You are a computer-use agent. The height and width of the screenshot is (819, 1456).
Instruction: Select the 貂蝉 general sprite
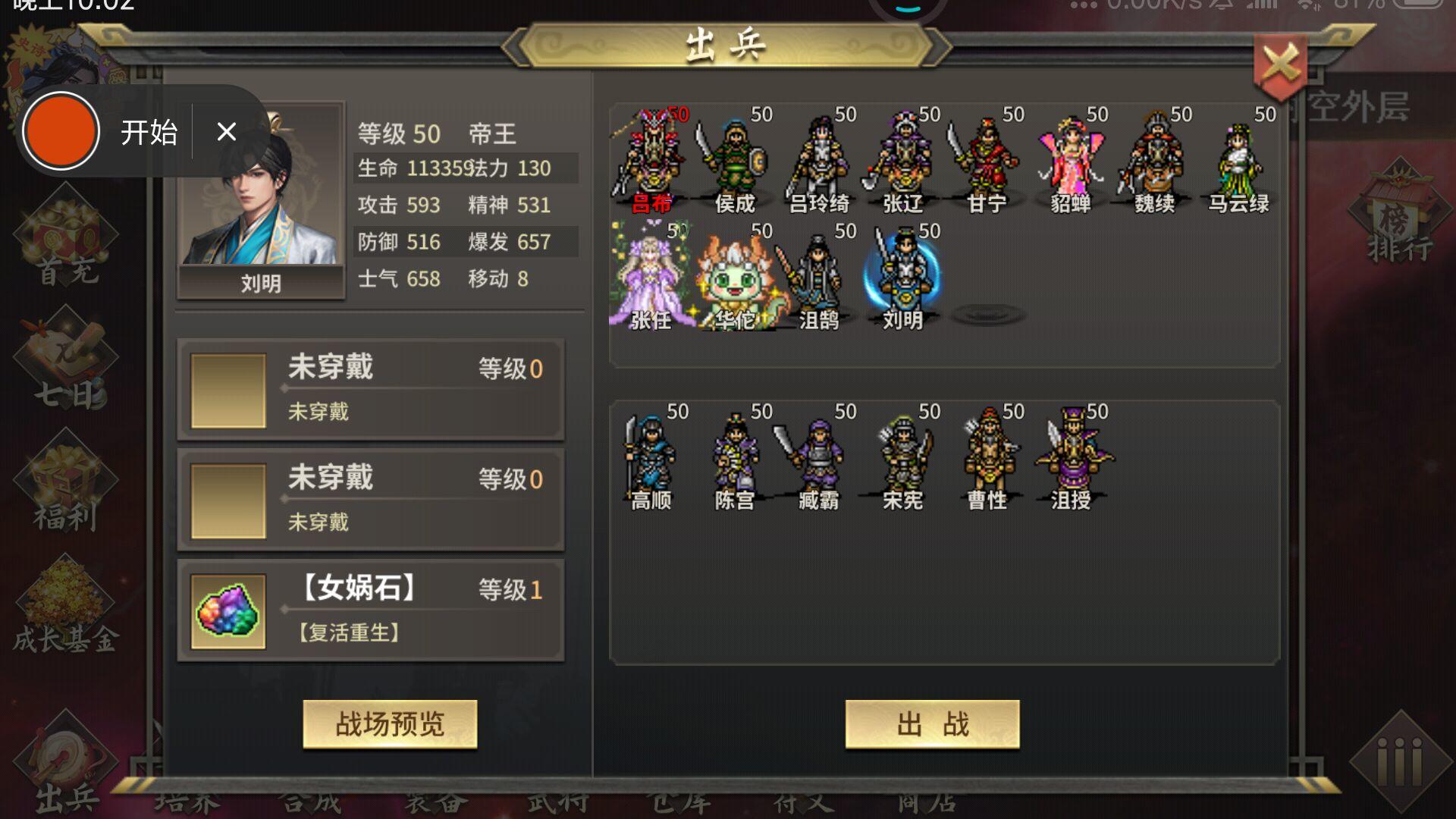pyautogui.click(x=1070, y=161)
